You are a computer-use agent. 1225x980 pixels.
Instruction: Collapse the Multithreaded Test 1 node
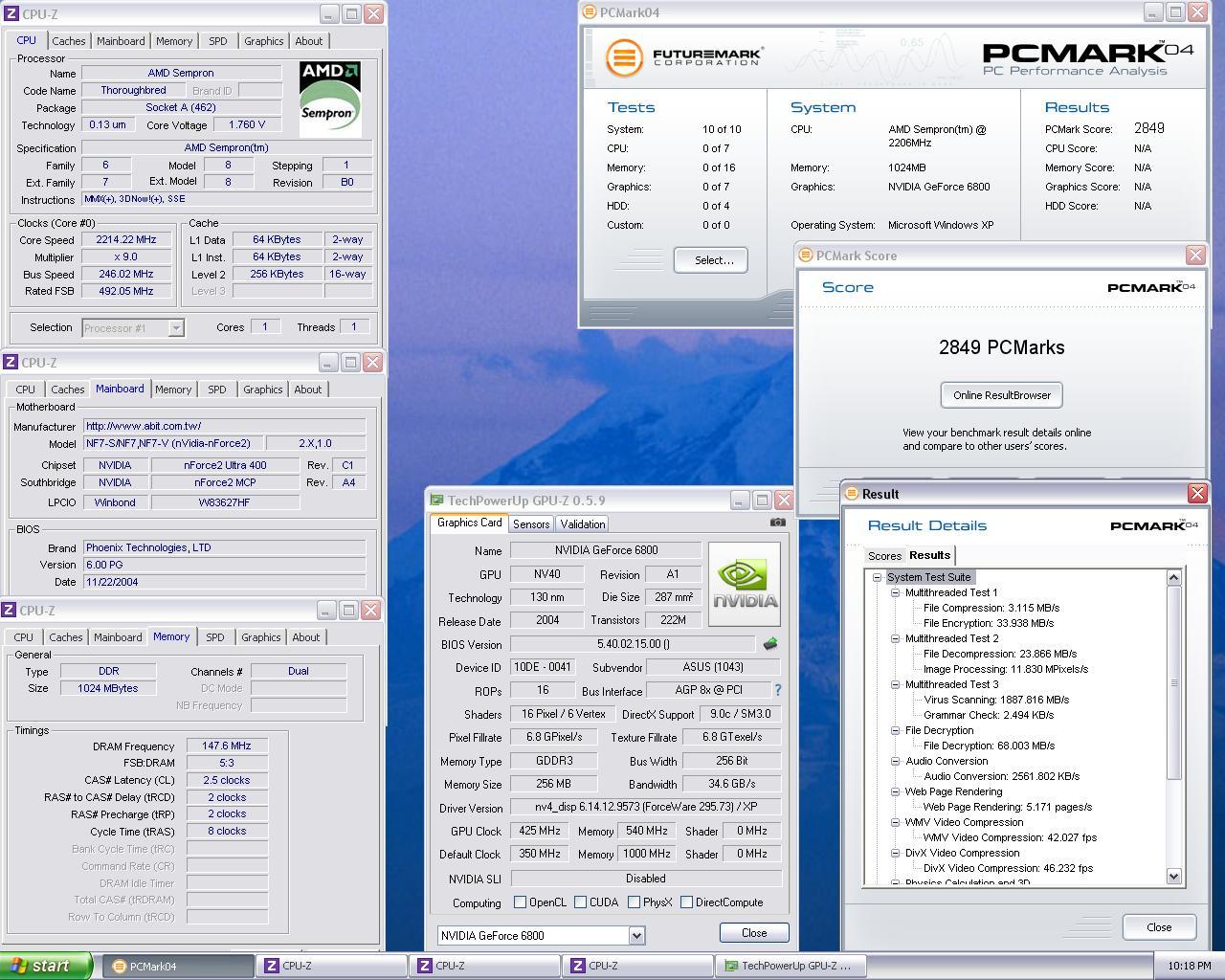tap(896, 592)
